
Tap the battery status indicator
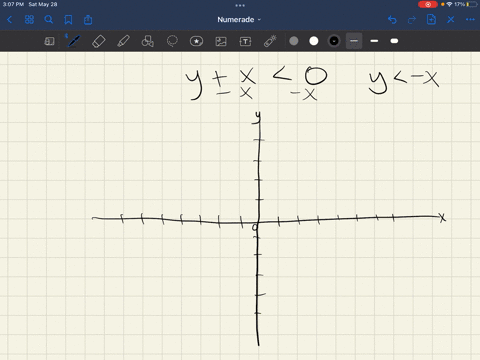click(471, 4)
